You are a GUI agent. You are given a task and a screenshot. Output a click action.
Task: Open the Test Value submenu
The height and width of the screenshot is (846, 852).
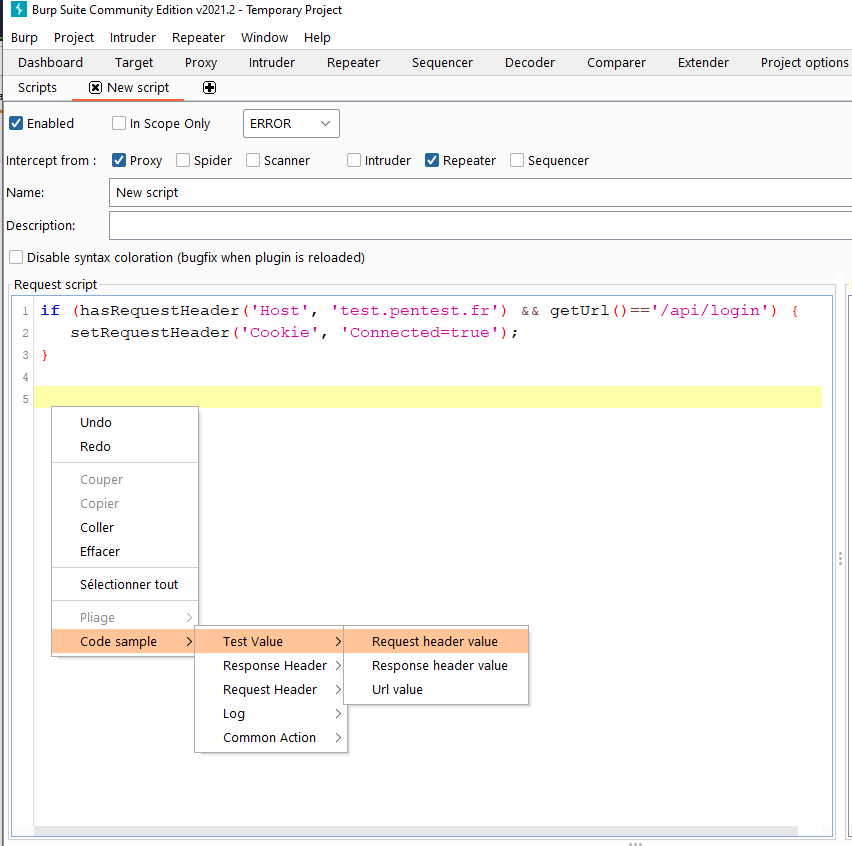271,641
